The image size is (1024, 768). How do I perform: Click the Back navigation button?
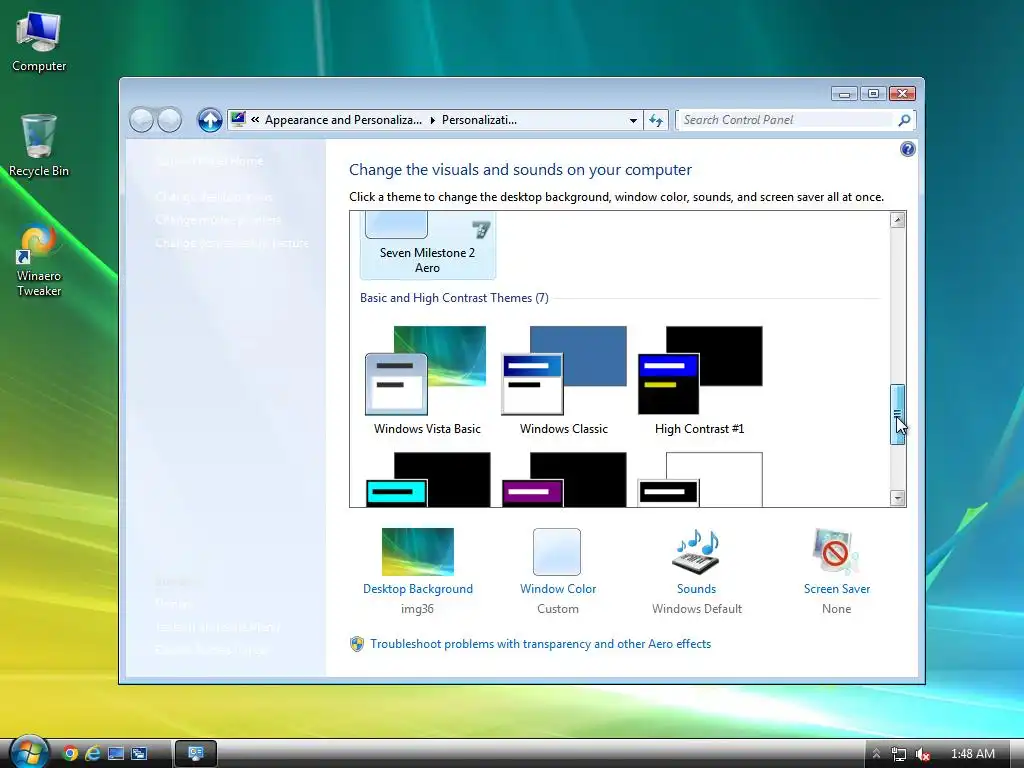[141, 120]
